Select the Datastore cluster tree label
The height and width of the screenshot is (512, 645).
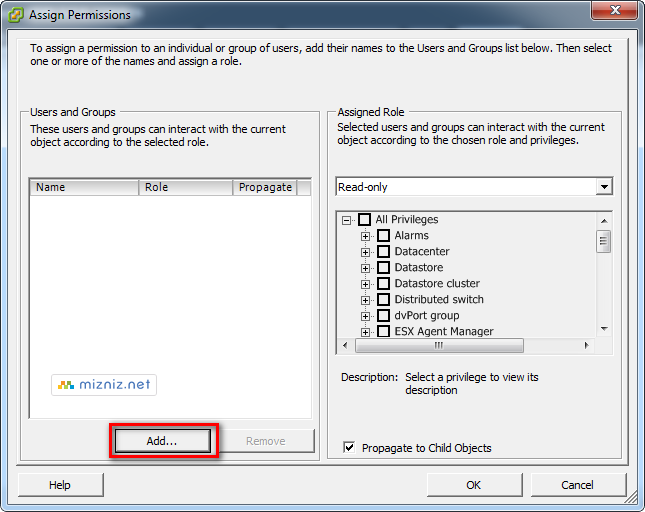coord(437,283)
